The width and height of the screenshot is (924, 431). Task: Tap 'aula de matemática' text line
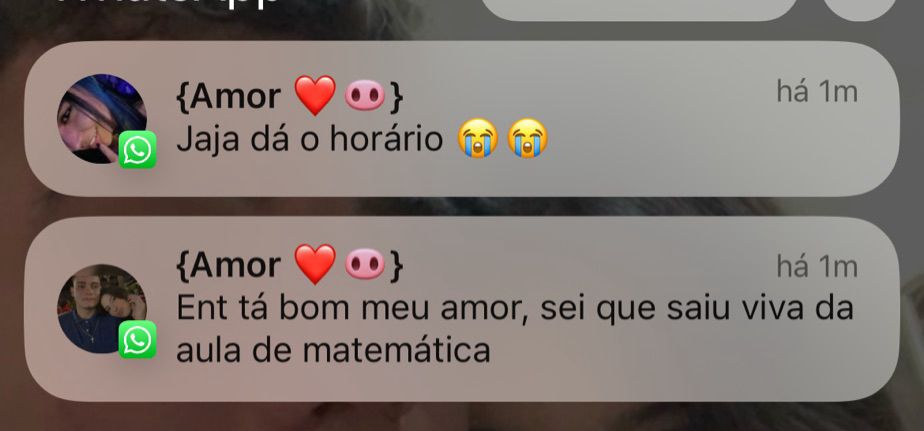pyautogui.click(x=333, y=351)
